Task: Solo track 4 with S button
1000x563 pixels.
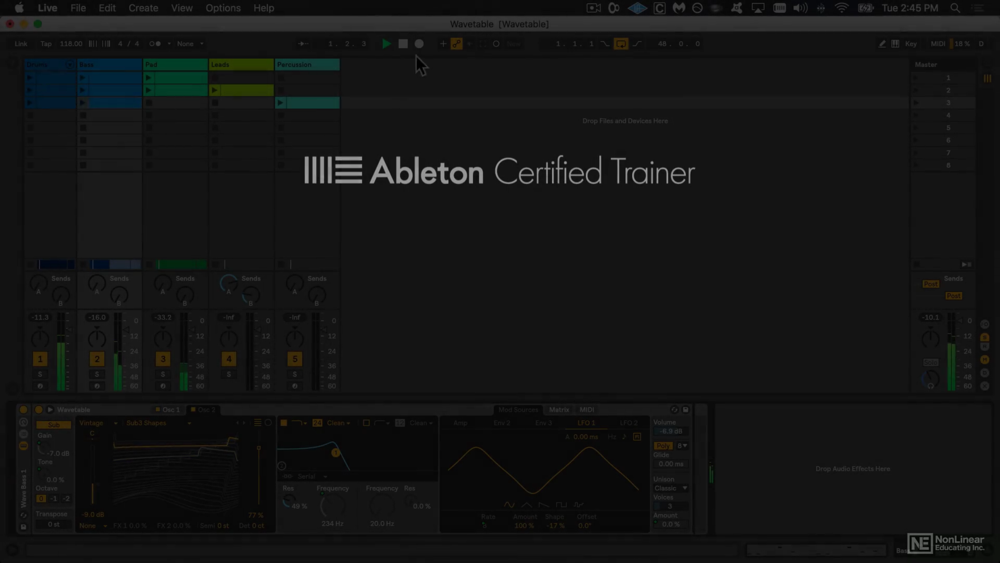Action: pos(228,374)
